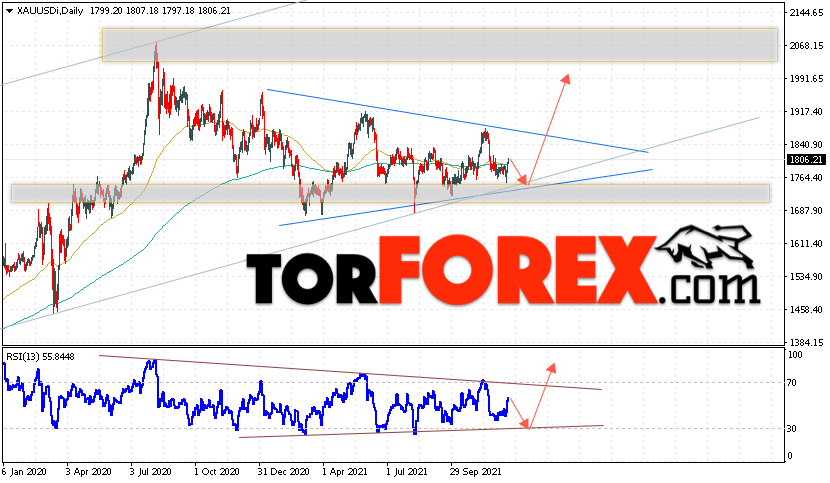The width and height of the screenshot is (830, 483).
Task: Click the RSI scale level 70
Action: pyautogui.click(x=793, y=382)
